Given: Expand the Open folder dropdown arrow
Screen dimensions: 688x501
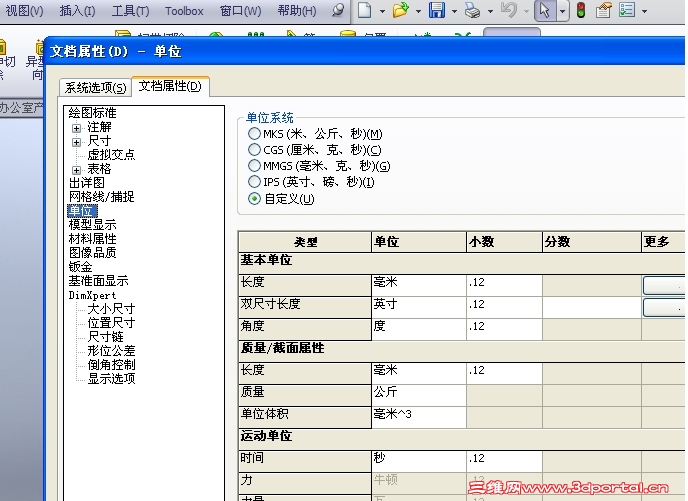Looking at the screenshot, I should click(x=418, y=11).
